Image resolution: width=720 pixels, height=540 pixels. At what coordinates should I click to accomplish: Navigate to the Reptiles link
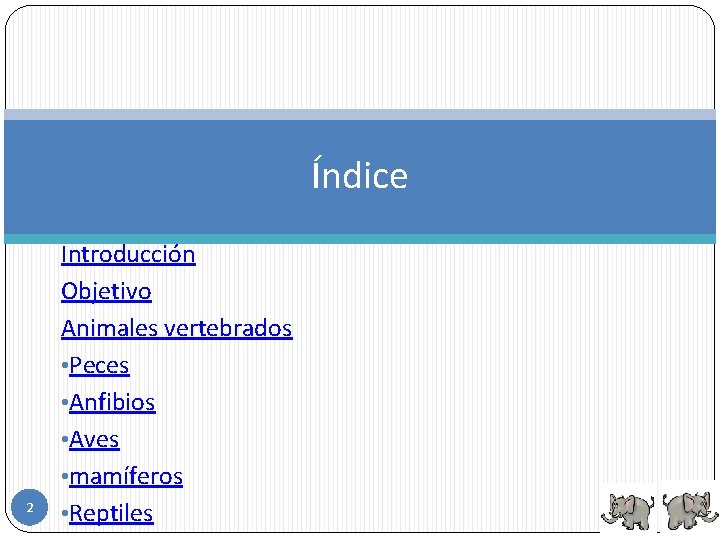[111, 513]
